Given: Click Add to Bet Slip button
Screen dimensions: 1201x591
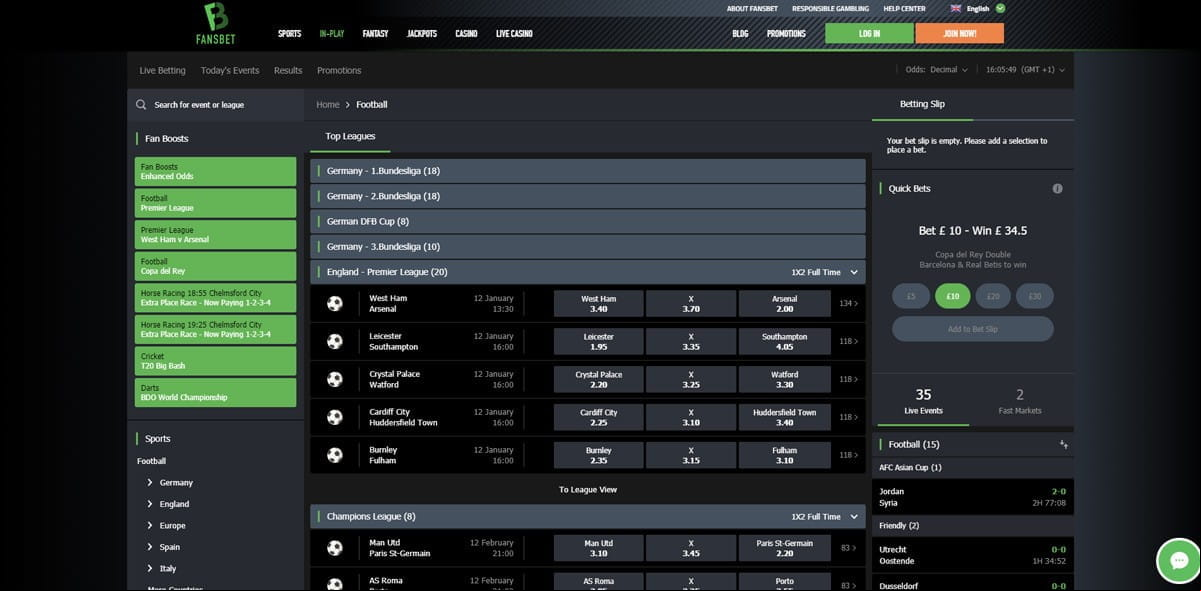Looking at the screenshot, I should click(972, 329).
